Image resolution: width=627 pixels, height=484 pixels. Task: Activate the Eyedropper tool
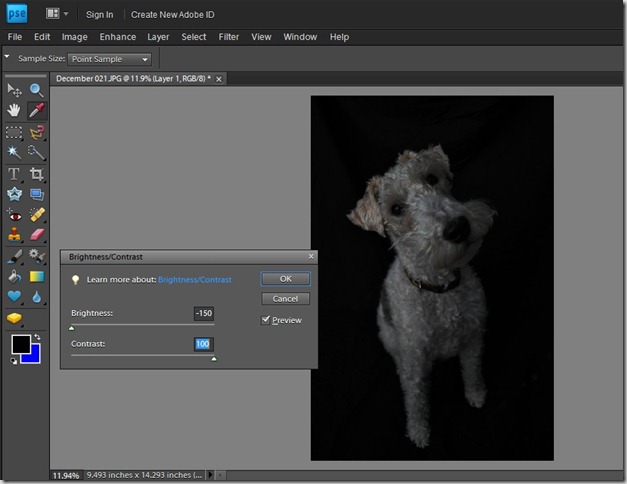coord(37,110)
